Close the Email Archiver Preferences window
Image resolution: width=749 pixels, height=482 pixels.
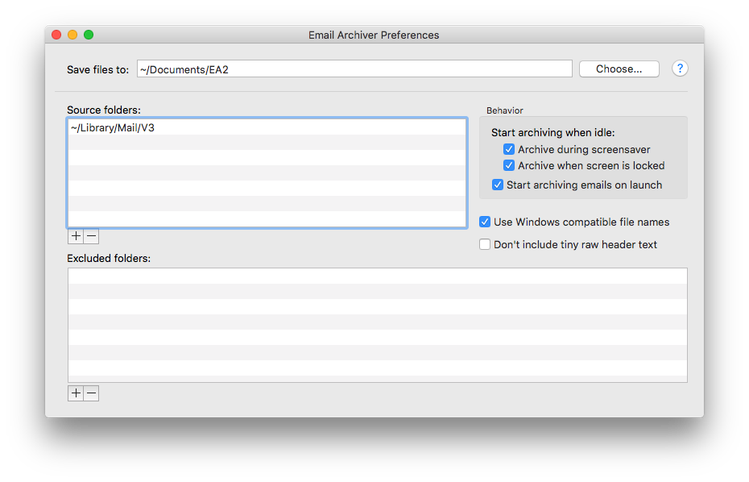pyautogui.click(x=56, y=34)
